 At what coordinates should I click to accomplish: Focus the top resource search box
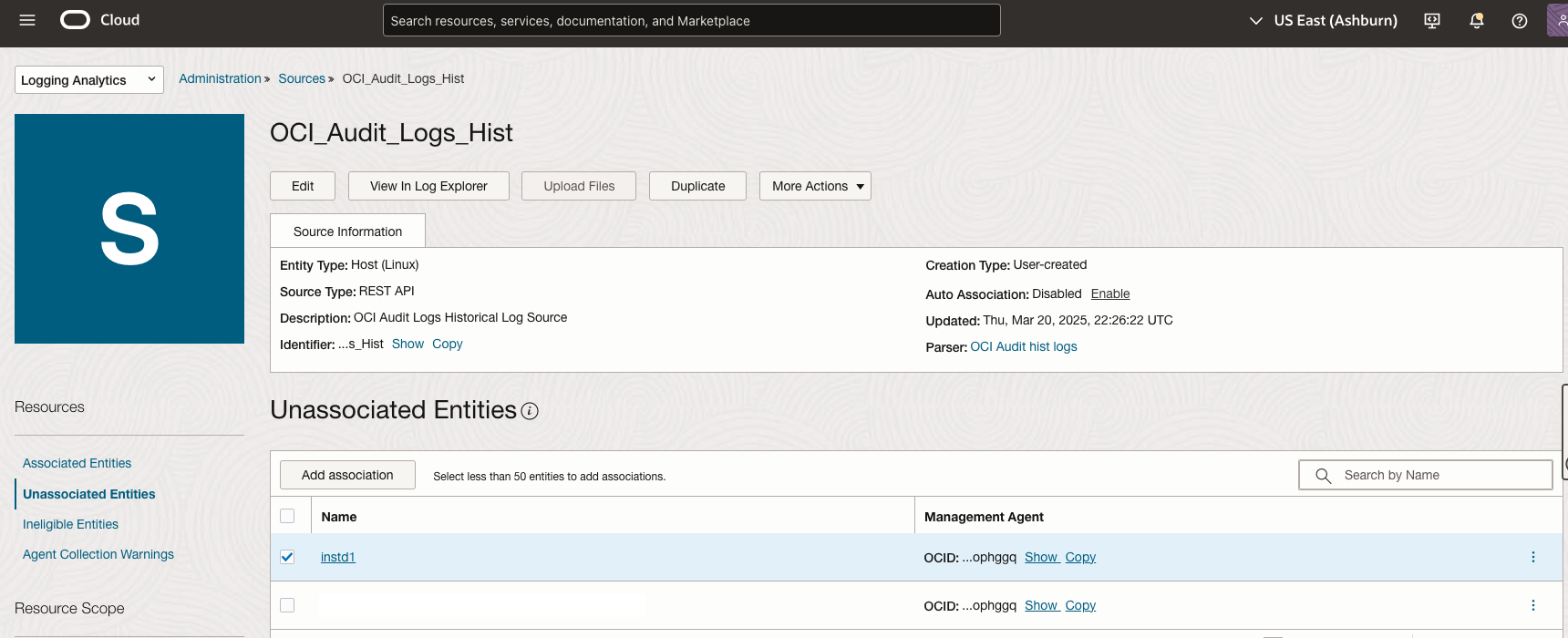pos(692,20)
